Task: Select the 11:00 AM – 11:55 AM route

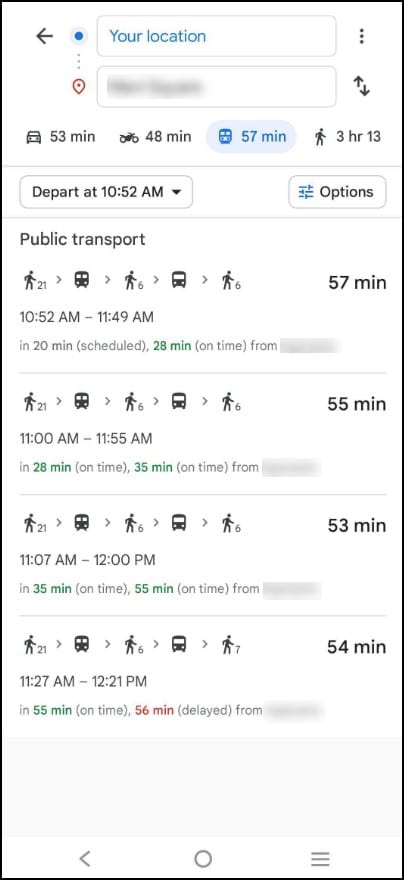Action: [x=203, y=434]
